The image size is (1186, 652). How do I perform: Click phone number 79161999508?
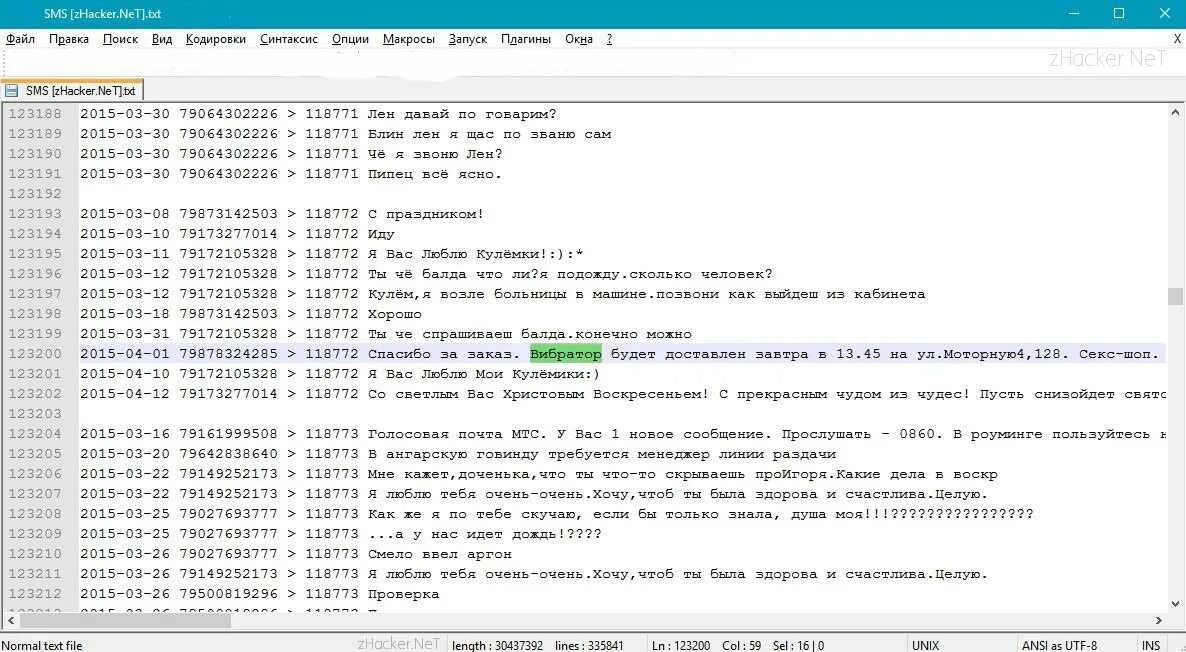[228, 434]
